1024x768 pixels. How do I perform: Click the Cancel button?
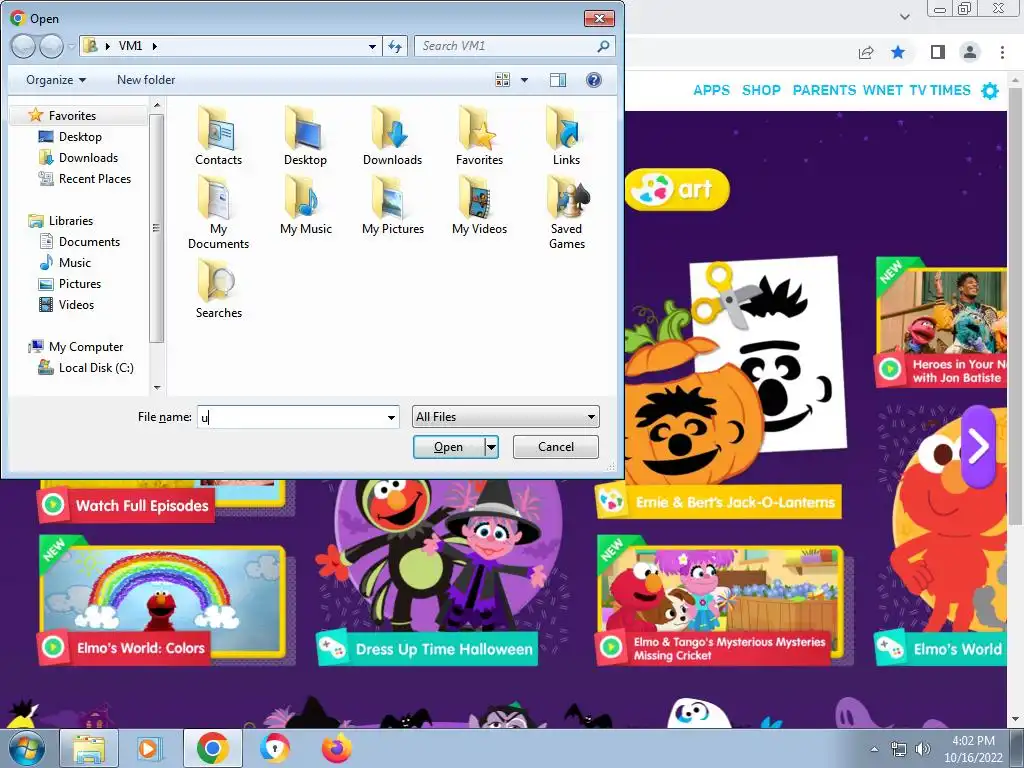click(556, 447)
